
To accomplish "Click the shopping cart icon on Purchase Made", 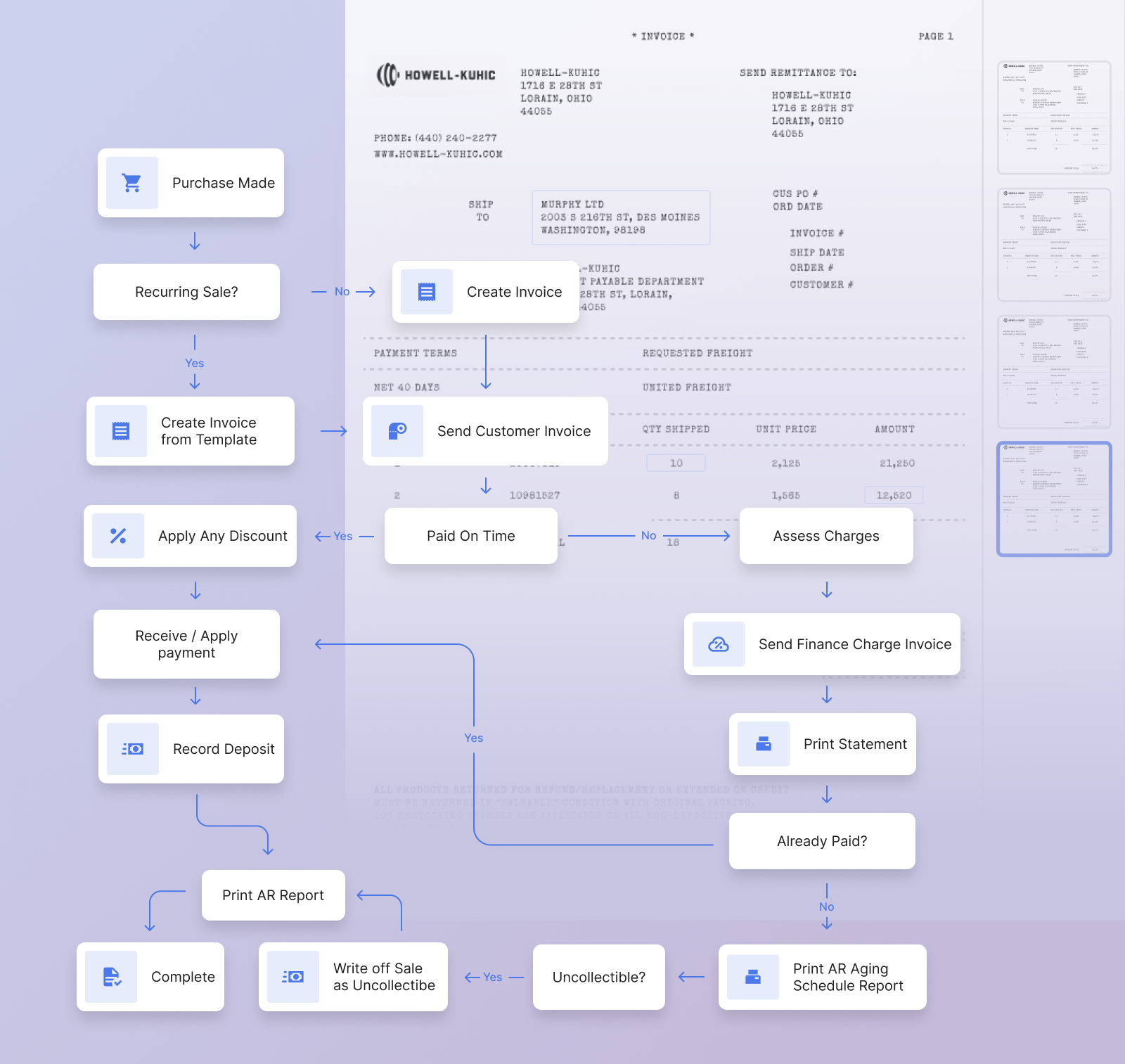I will point(131,183).
